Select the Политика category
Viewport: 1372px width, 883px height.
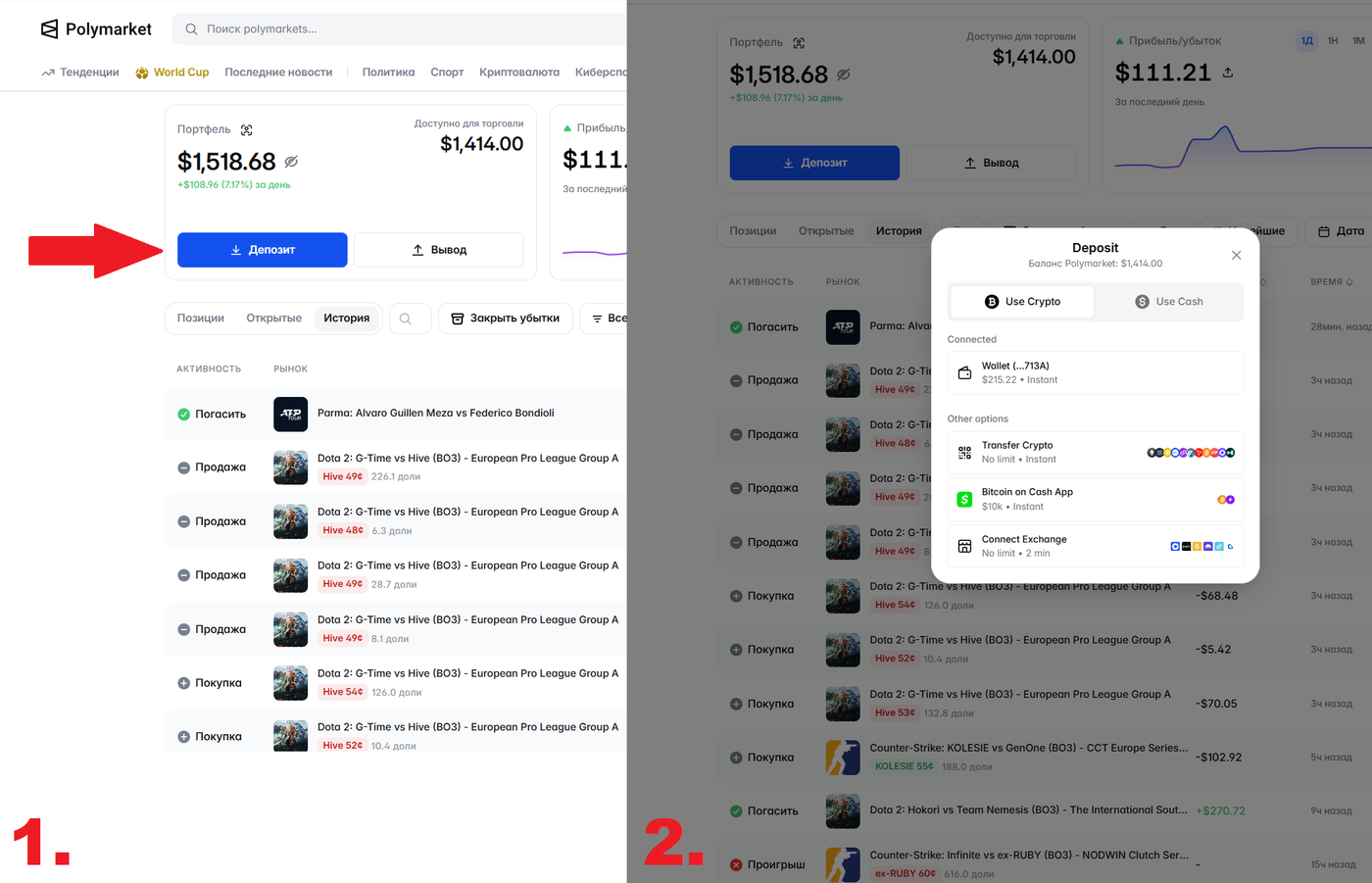tap(388, 73)
